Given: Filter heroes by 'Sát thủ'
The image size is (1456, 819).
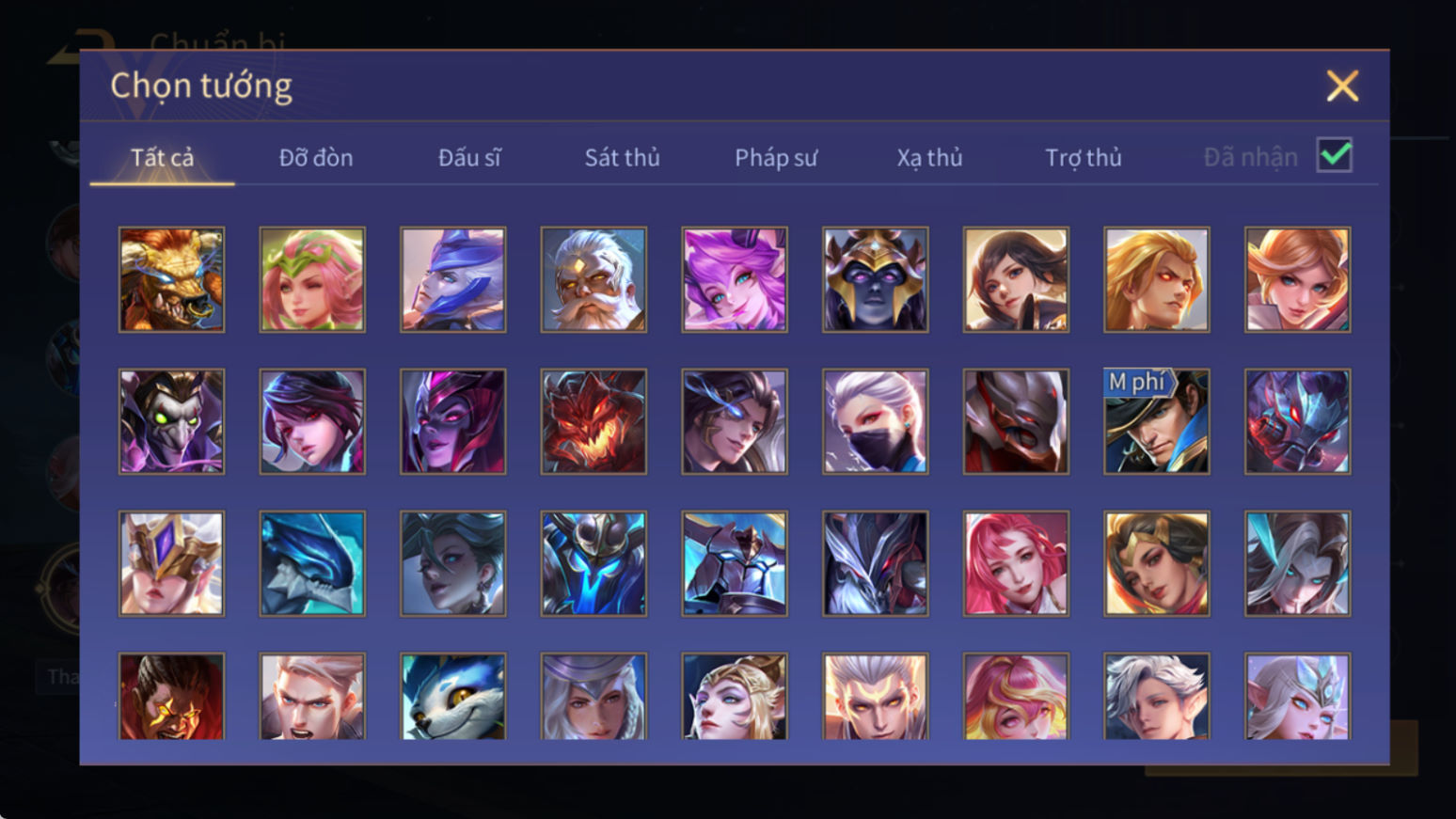Looking at the screenshot, I should 623,157.
